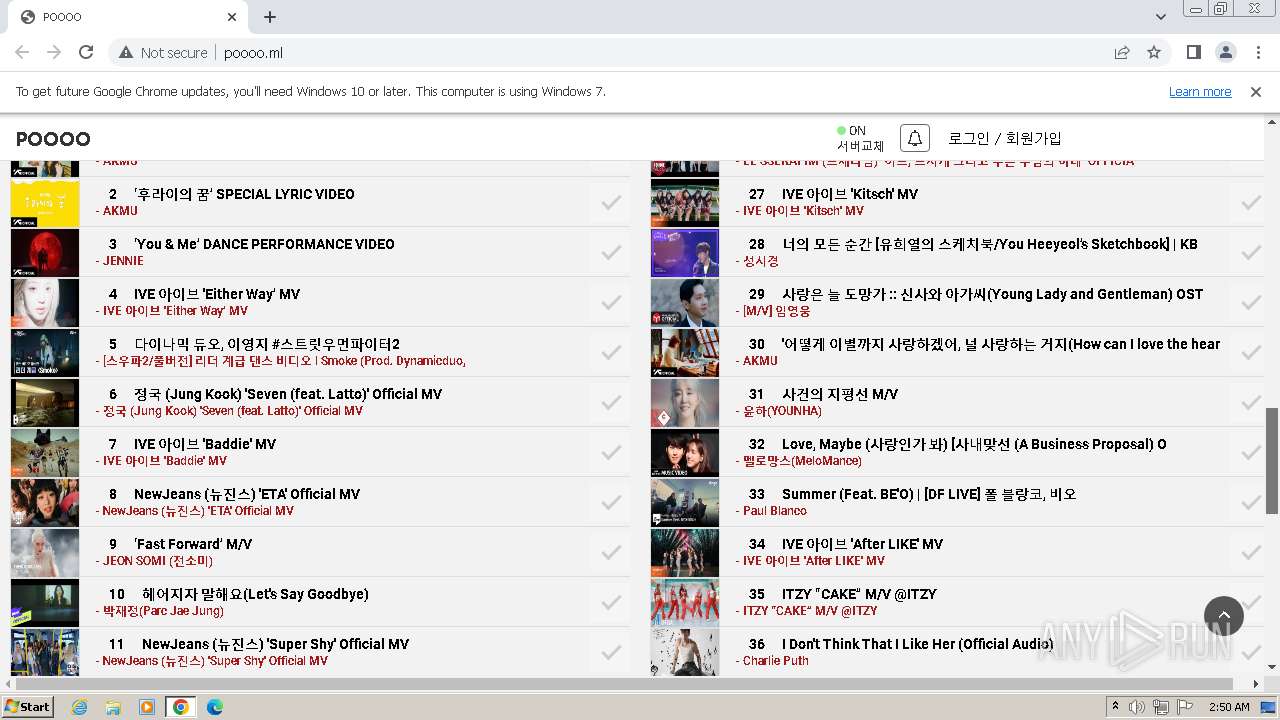This screenshot has height=720, width=1280.
Task: Select 'Fast Forward' M/V title
Action: click(x=193, y=544)
